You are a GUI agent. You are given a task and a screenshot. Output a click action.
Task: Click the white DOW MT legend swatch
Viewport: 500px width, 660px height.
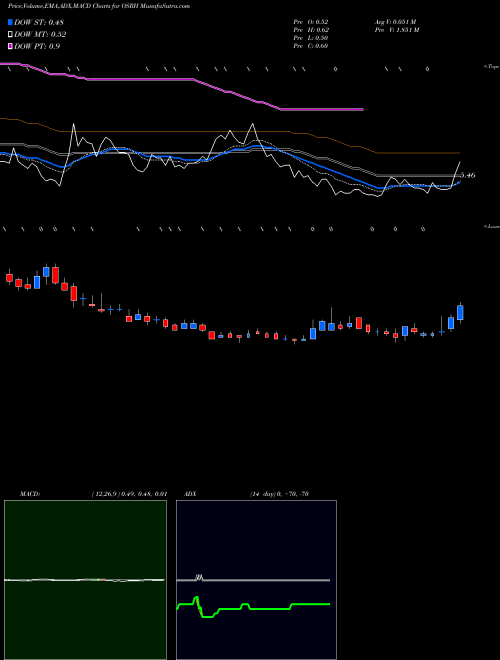[x=11, y=35]
